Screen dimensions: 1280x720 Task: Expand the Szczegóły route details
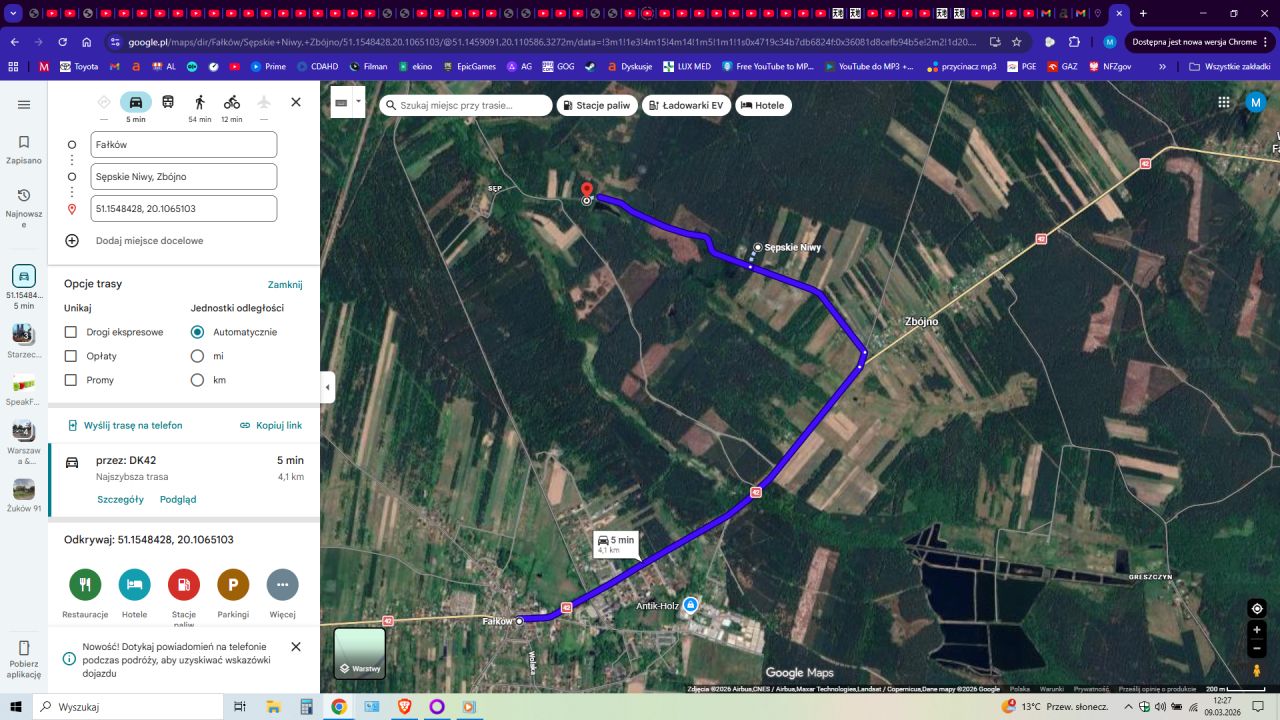click(x=120, y=499)
